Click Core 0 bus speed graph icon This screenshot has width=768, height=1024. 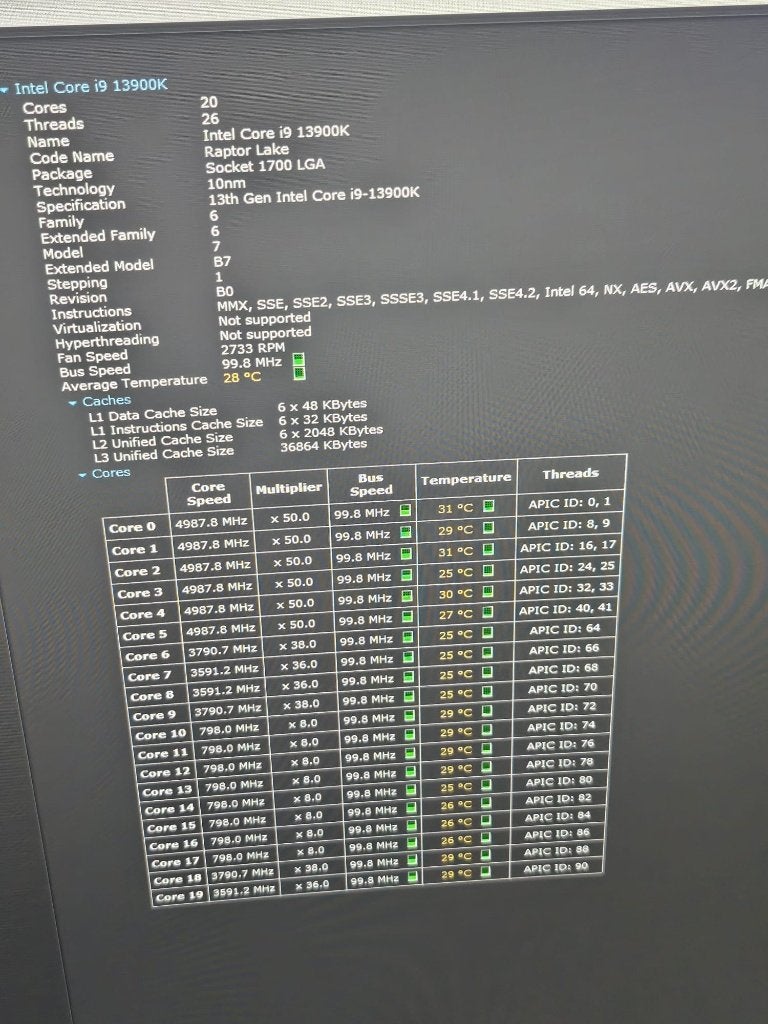click(405, 511)
